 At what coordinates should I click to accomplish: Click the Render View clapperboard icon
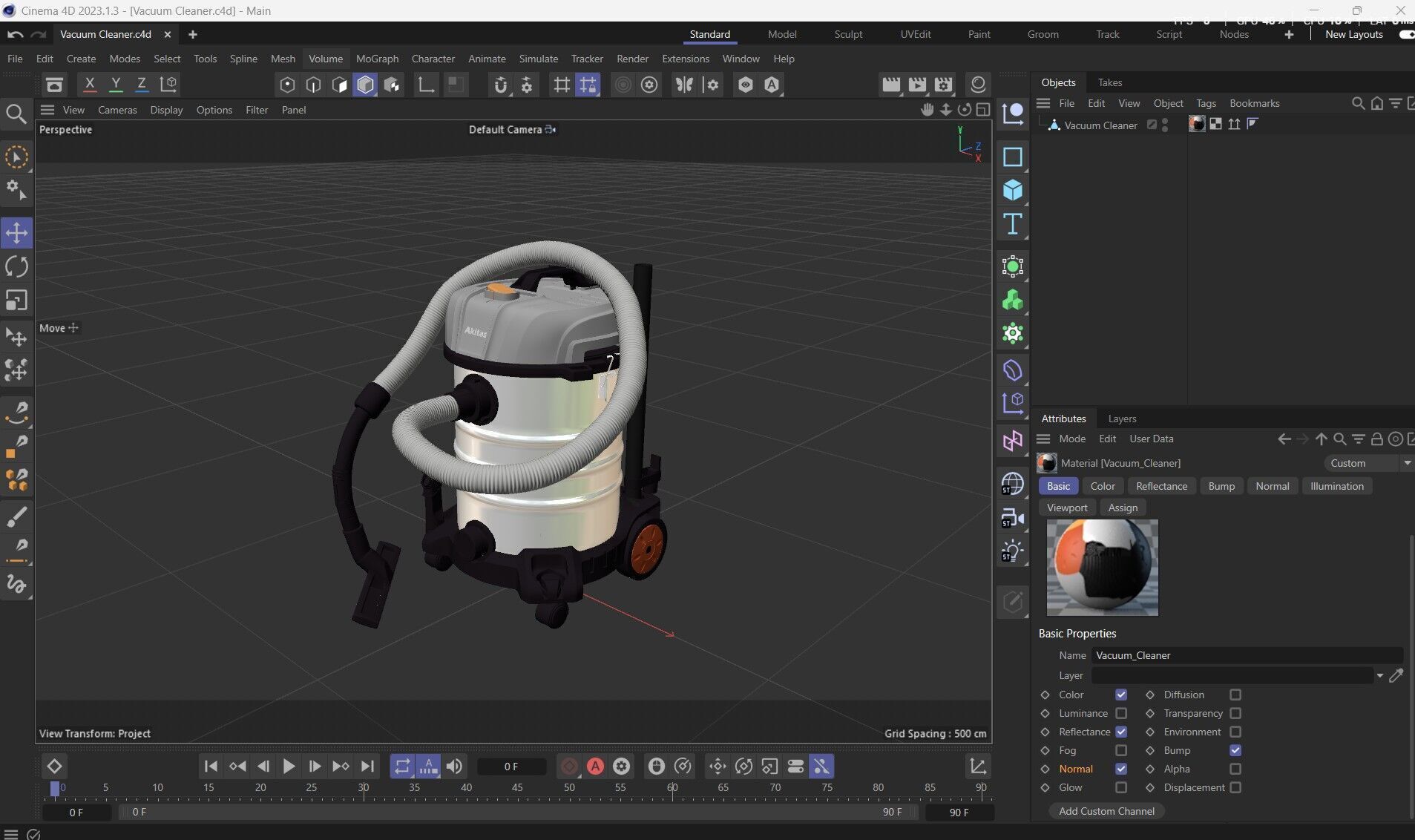click(891, 84)
